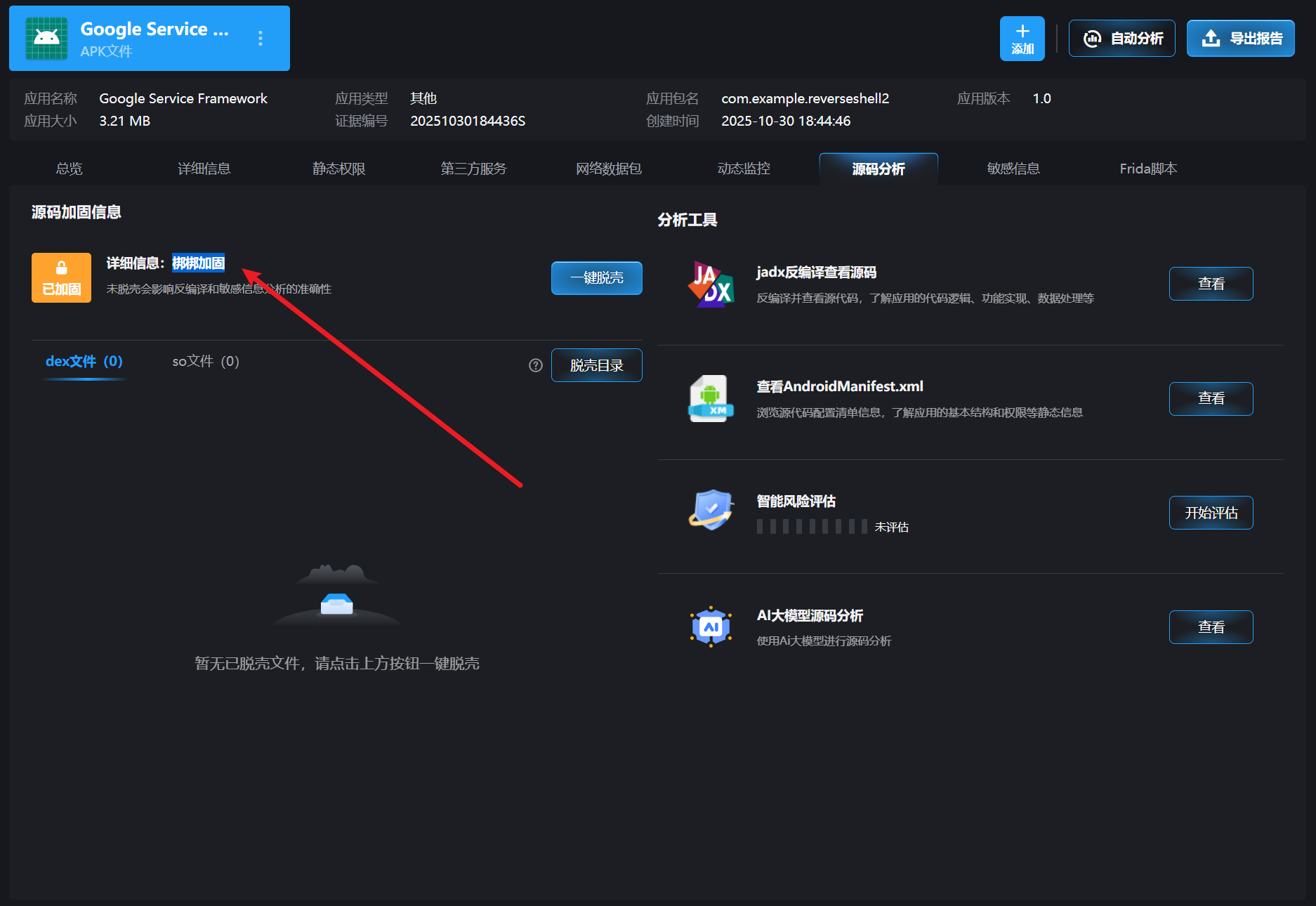Click the AI大模型 robot icon
This screenshot has width=1316, height=906.
[x=711, y=626]
